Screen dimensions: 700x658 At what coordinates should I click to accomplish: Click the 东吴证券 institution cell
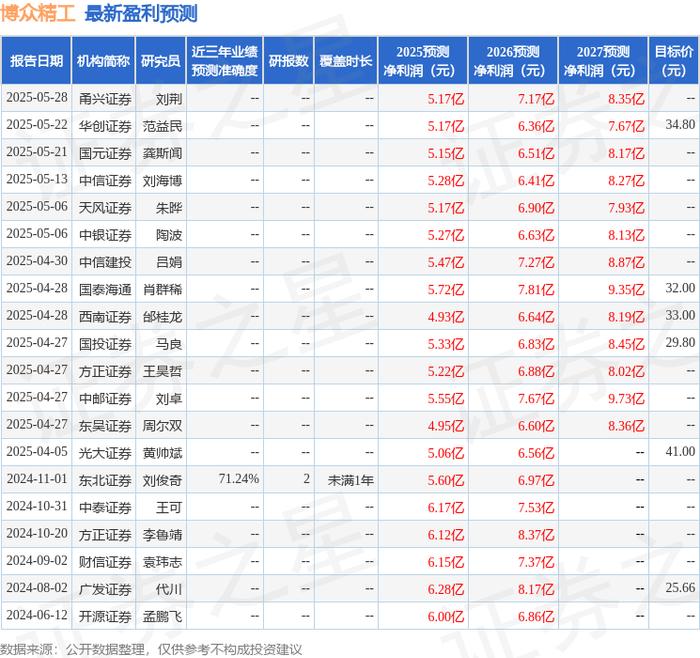105,425
